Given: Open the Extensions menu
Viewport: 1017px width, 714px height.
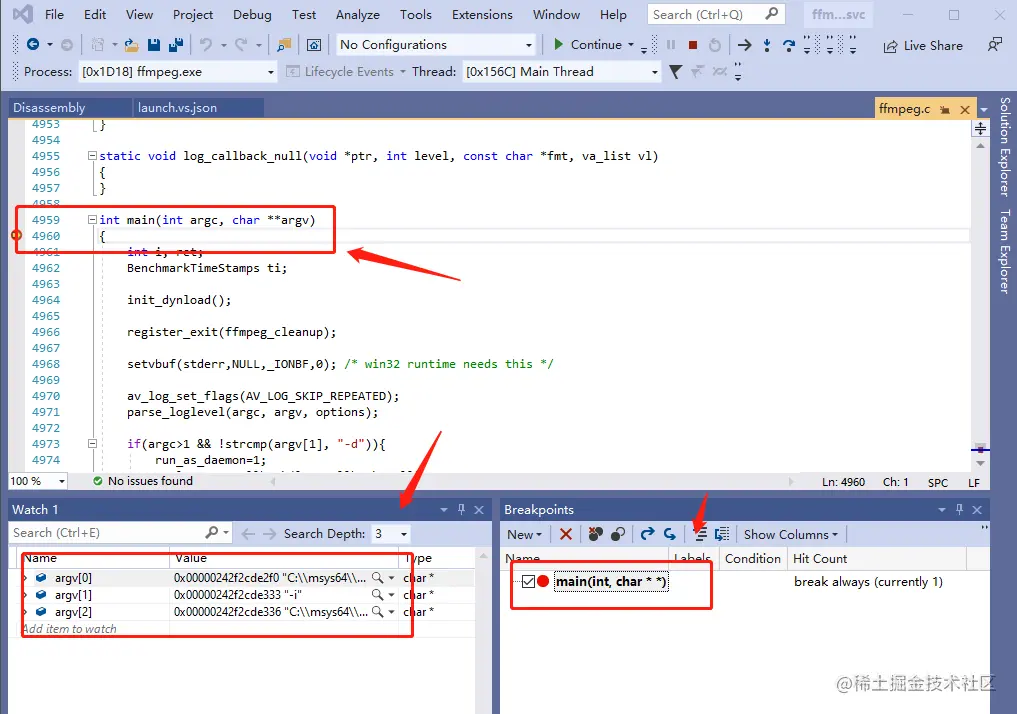Looking at the screenshot, I should 482,14.
